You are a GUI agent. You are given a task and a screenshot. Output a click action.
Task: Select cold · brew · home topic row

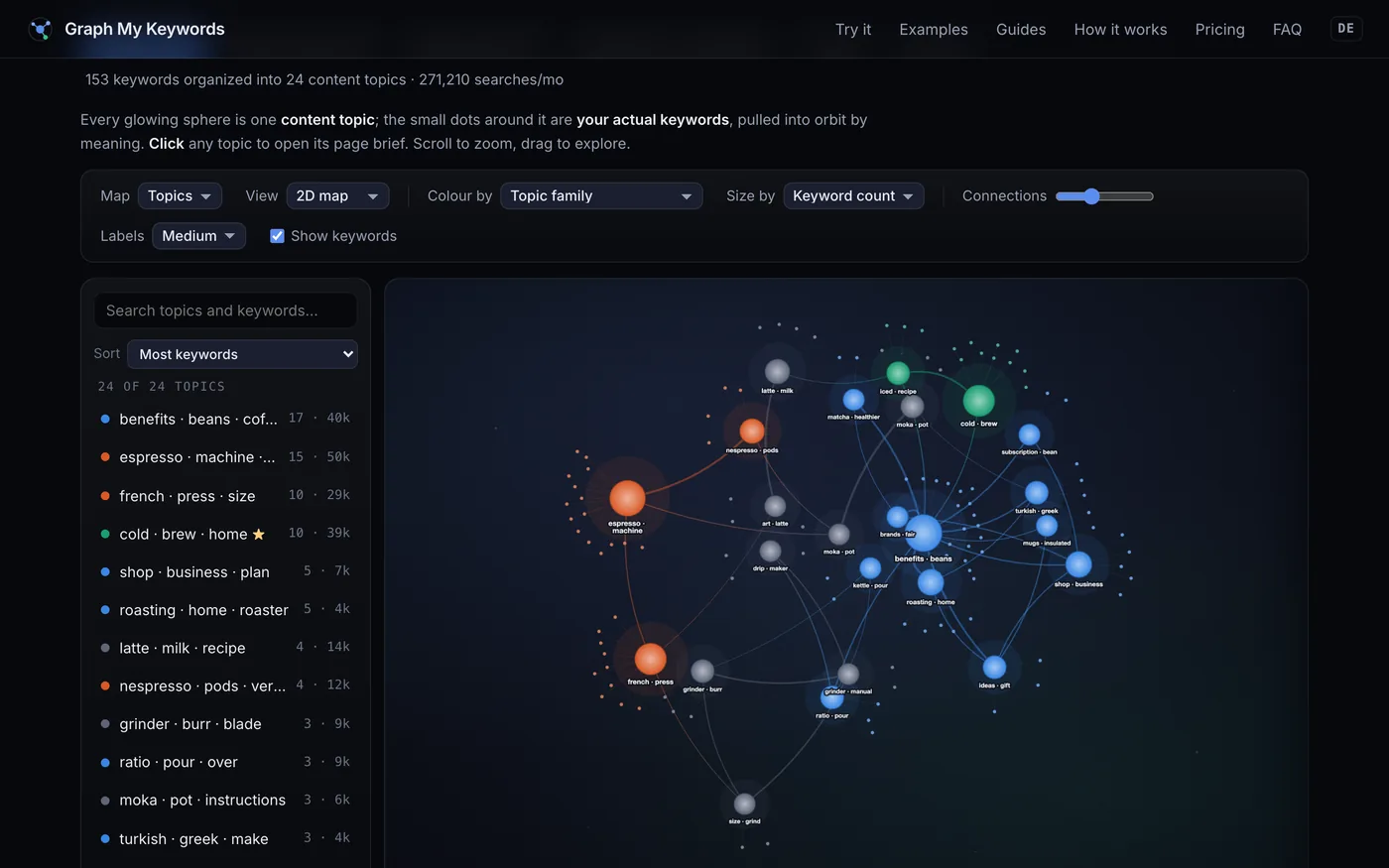coord(225,534)
